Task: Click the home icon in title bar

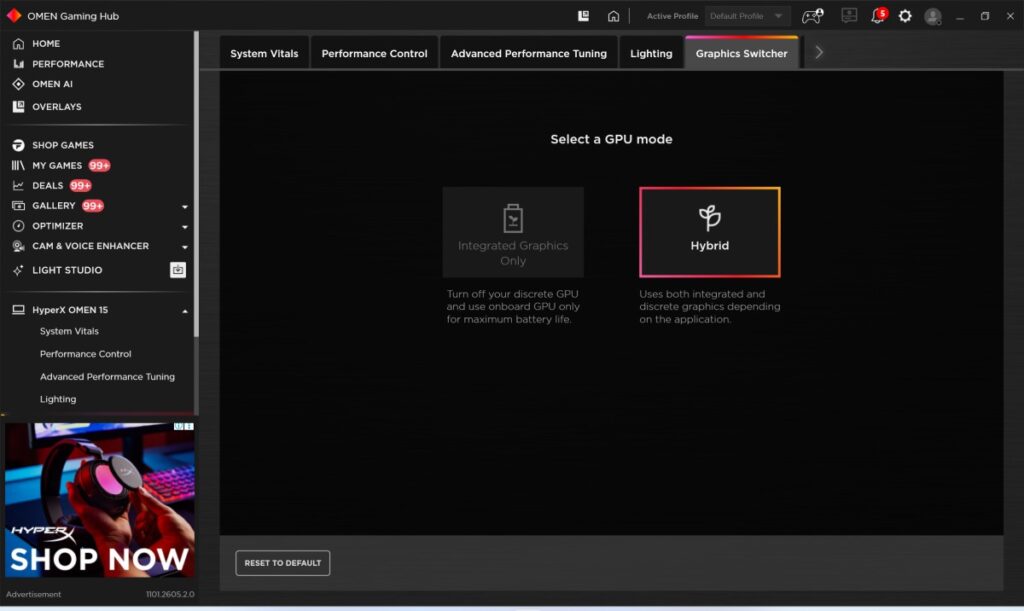Action: 613,16
